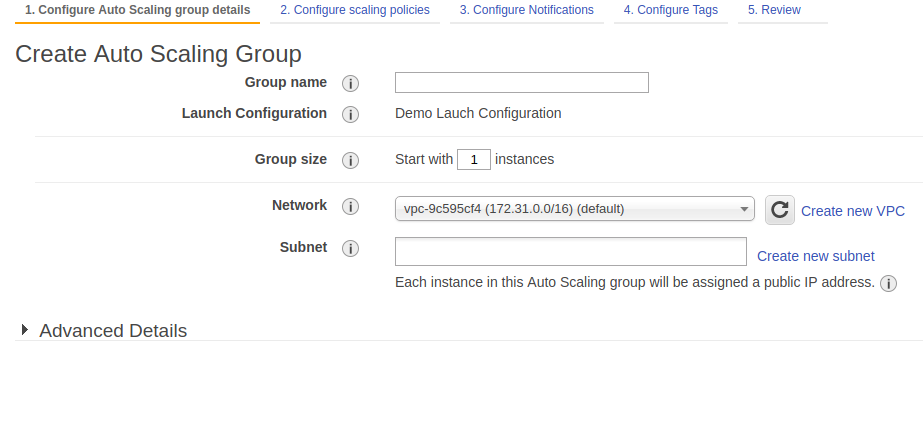The height and width of the screenshot is (429, 923).
Task: Click the Demo Lauch Configuration text
Action: [478, 113]
